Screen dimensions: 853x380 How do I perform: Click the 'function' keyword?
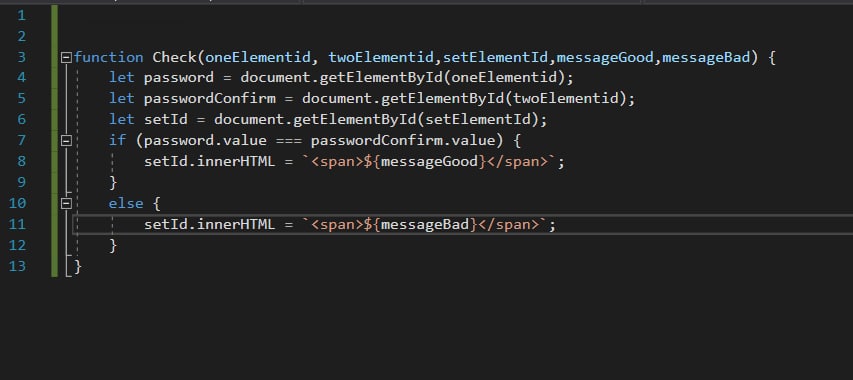point(109,57)
